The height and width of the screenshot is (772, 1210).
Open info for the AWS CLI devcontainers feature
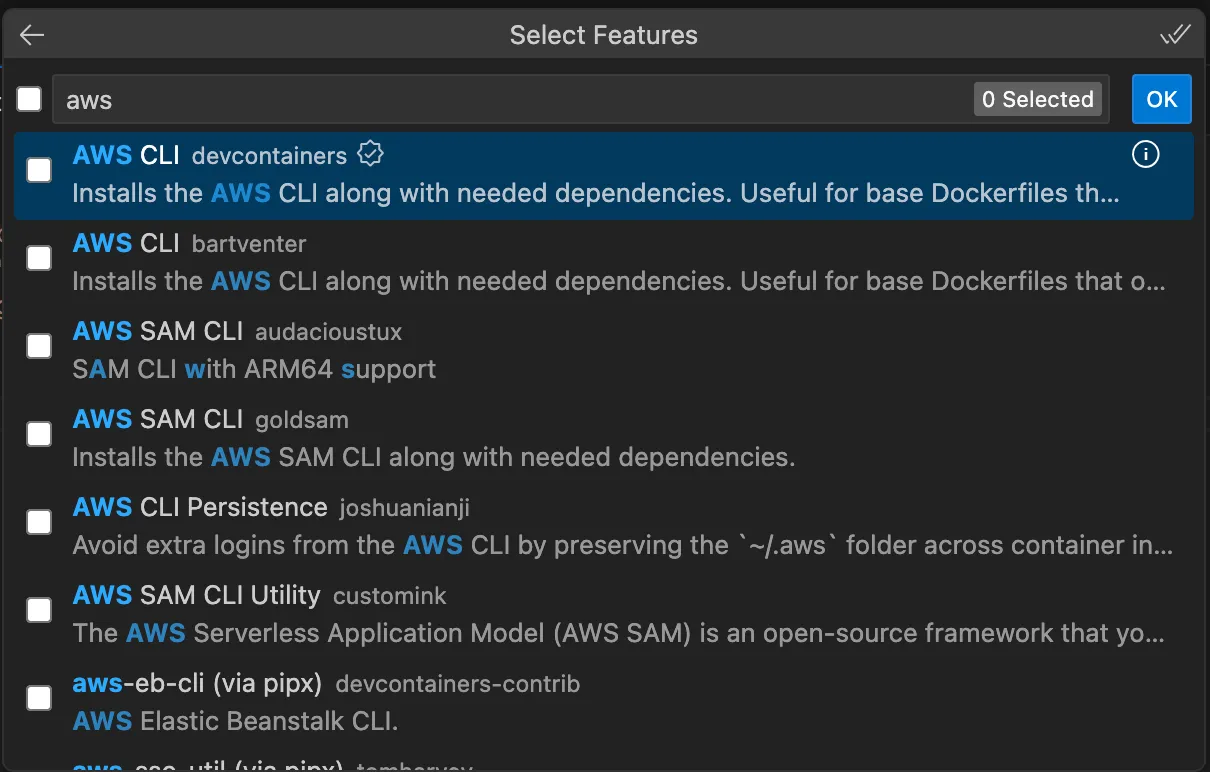tap(1146, 154)
